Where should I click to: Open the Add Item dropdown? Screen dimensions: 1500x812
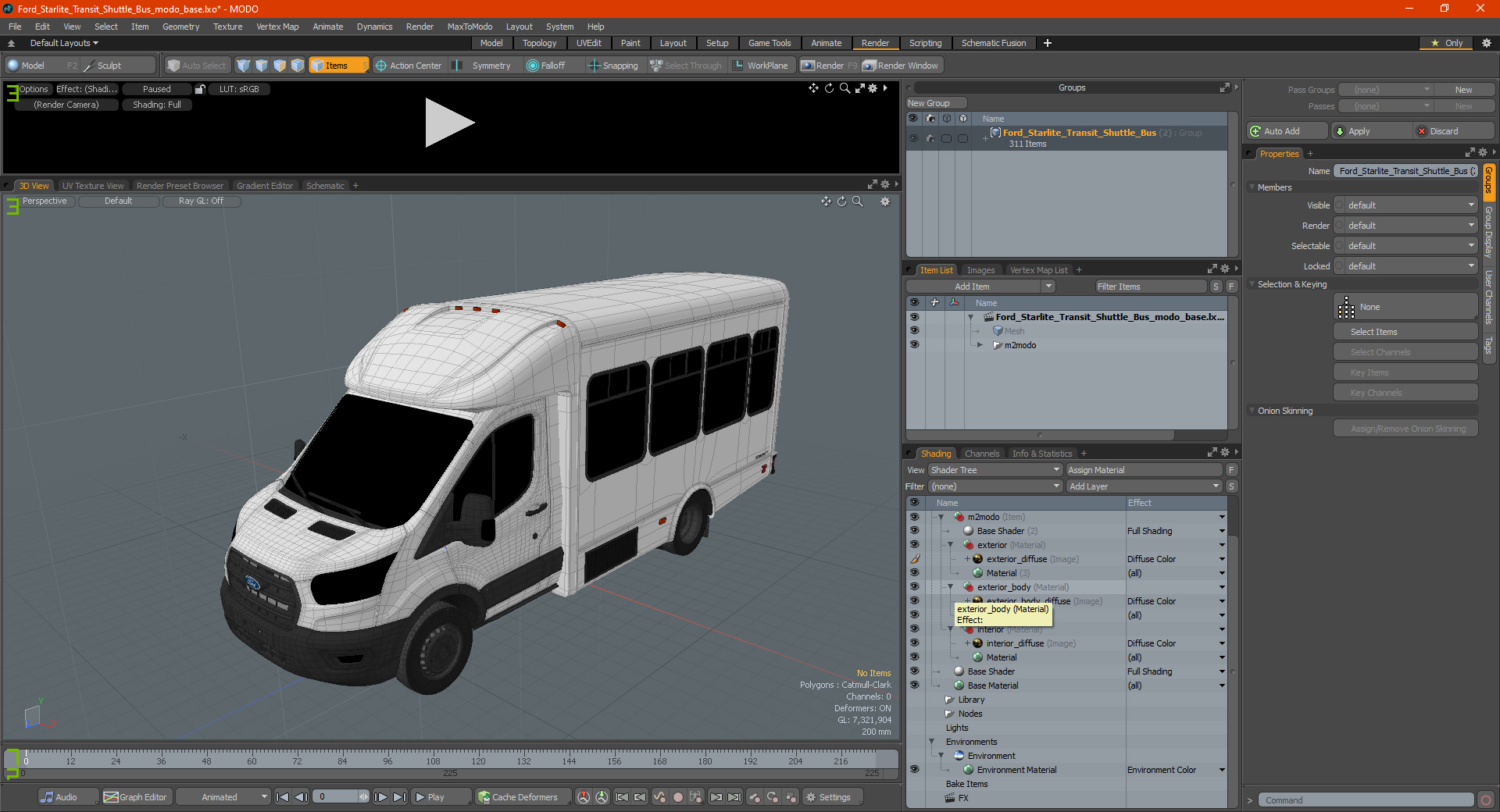tap(981, 287)
